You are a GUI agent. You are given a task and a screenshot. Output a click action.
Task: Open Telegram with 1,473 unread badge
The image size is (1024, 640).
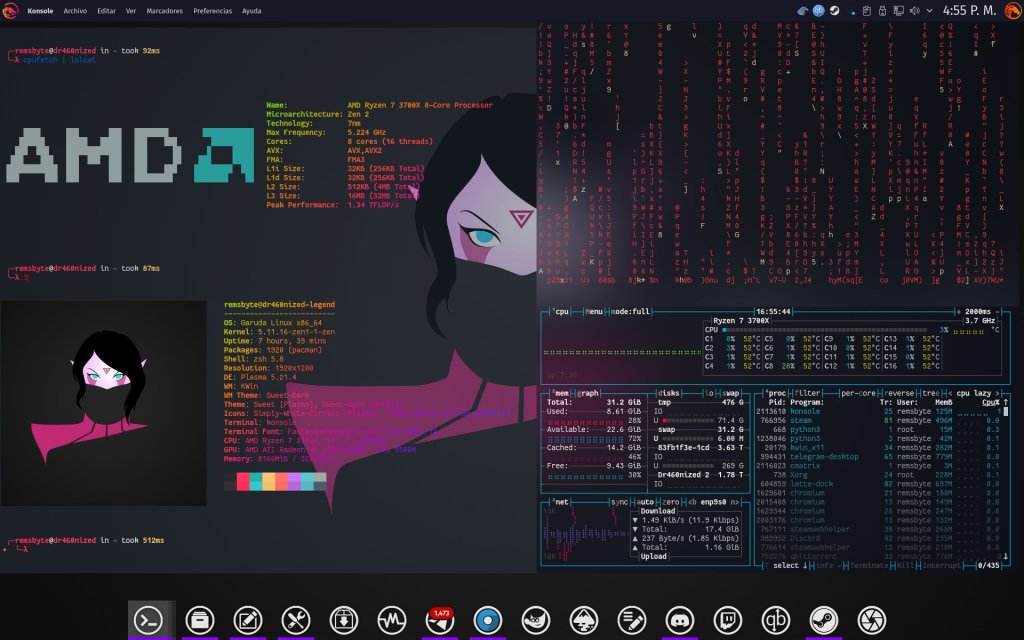(438, 619)
